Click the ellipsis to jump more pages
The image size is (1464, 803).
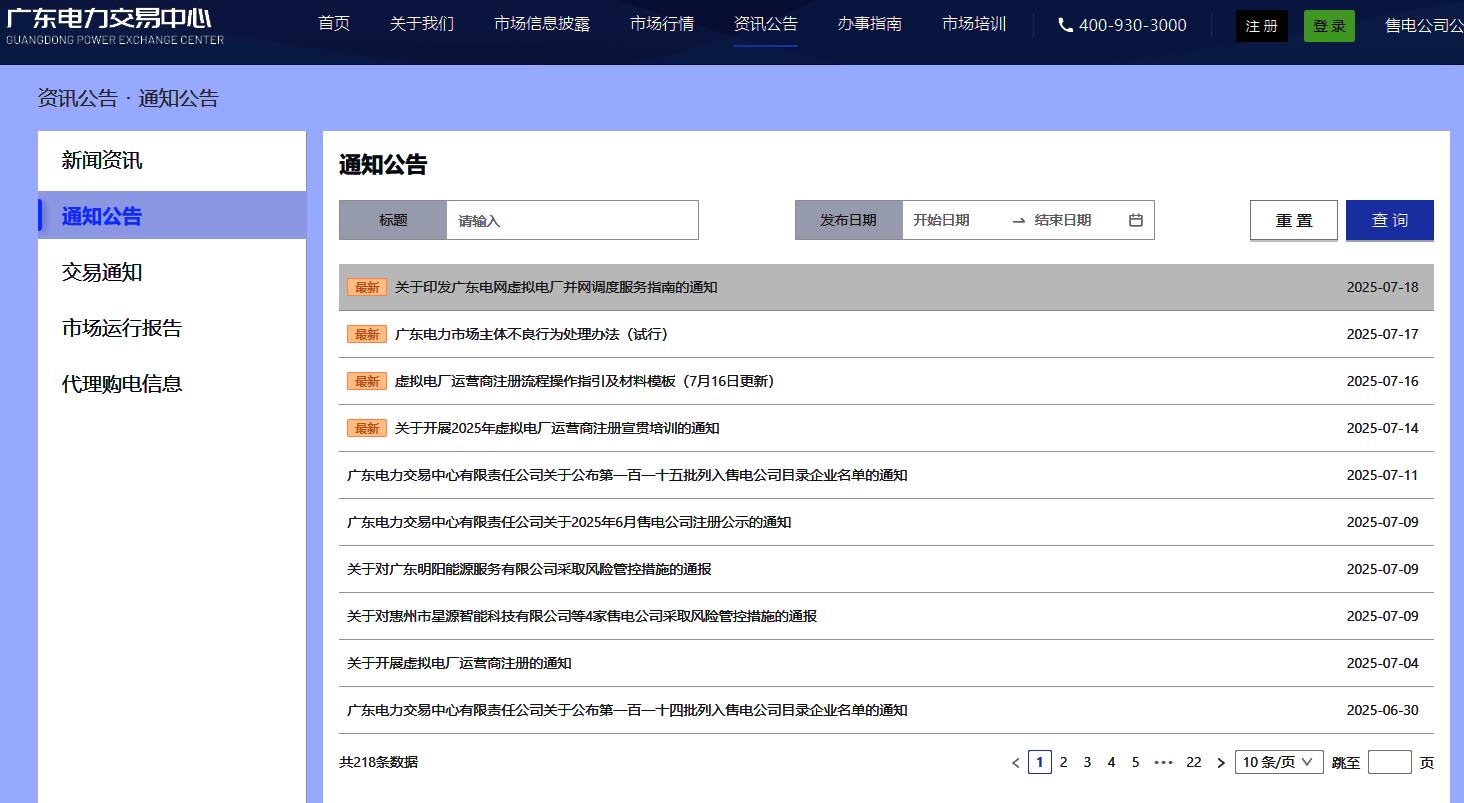(x=1163, y=762)
